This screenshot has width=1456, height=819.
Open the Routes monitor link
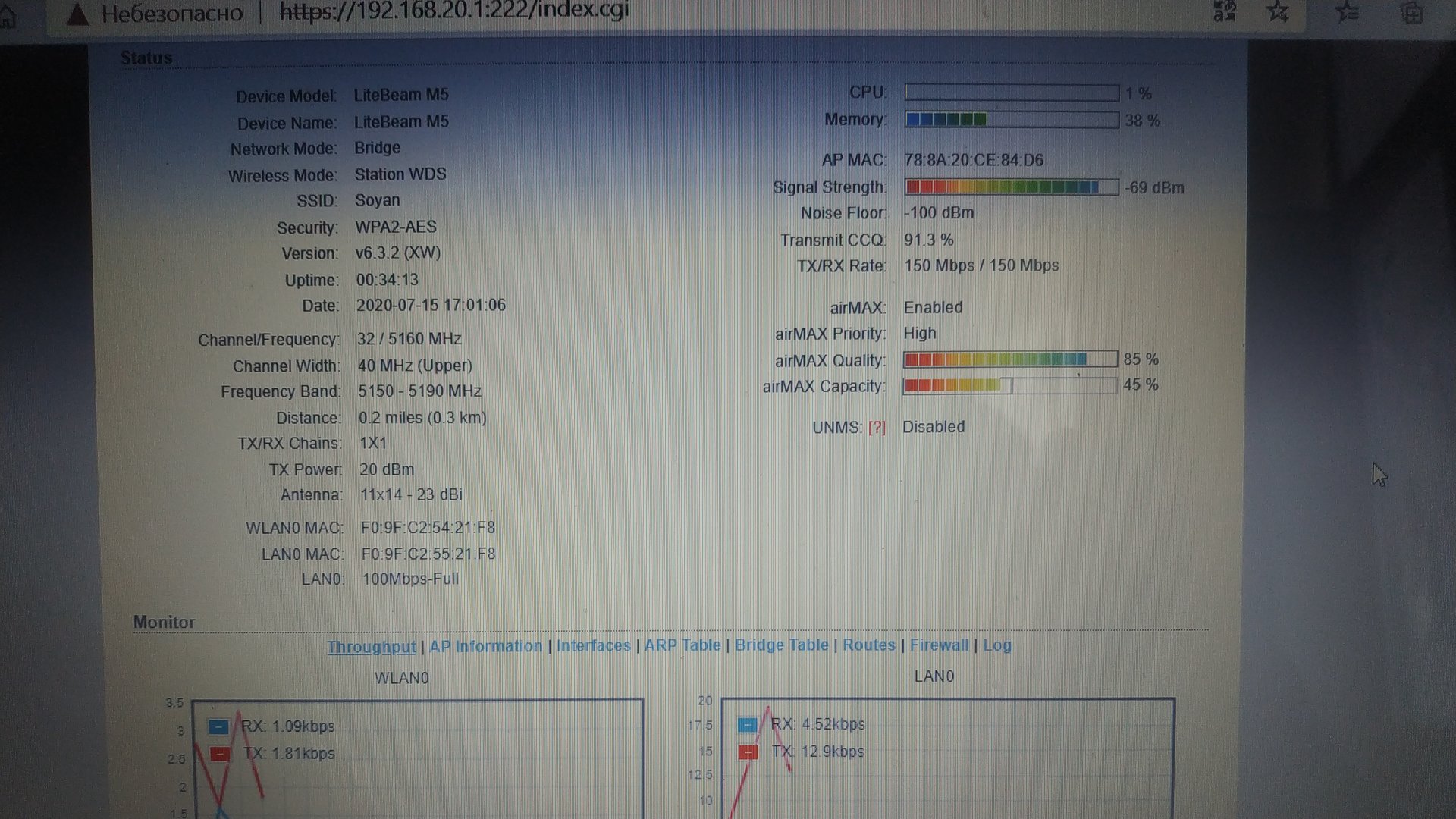(869, 645)
